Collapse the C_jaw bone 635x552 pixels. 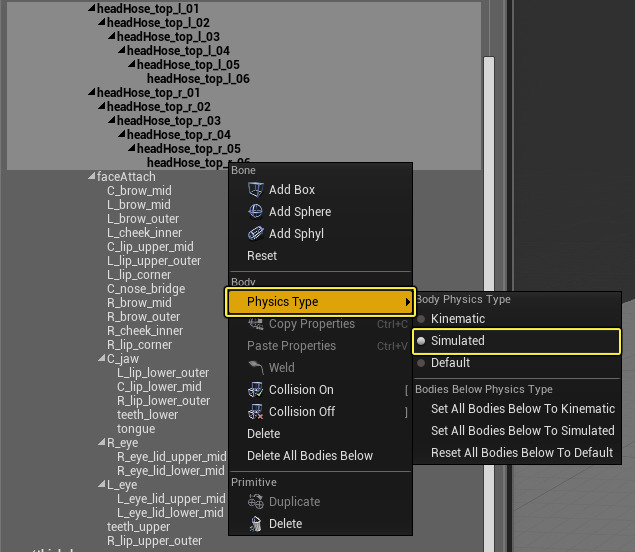pyautogui.click(x=102, y=358)
